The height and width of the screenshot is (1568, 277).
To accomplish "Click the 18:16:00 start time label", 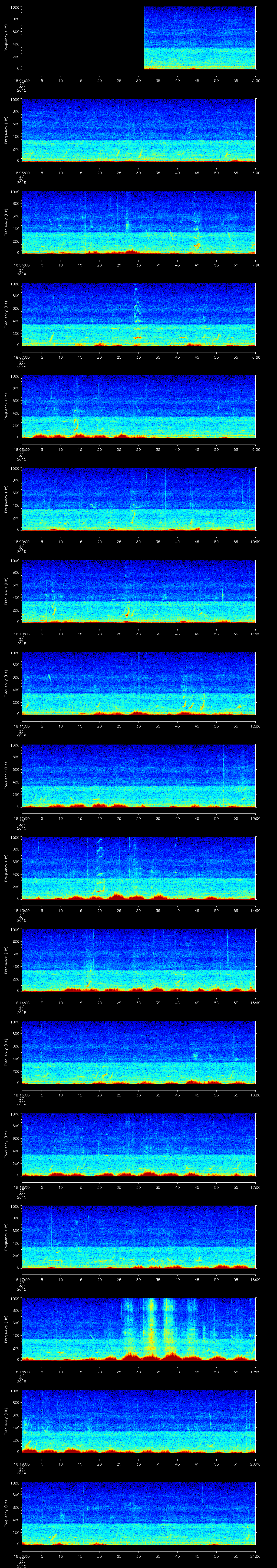I will [21, 1187].
